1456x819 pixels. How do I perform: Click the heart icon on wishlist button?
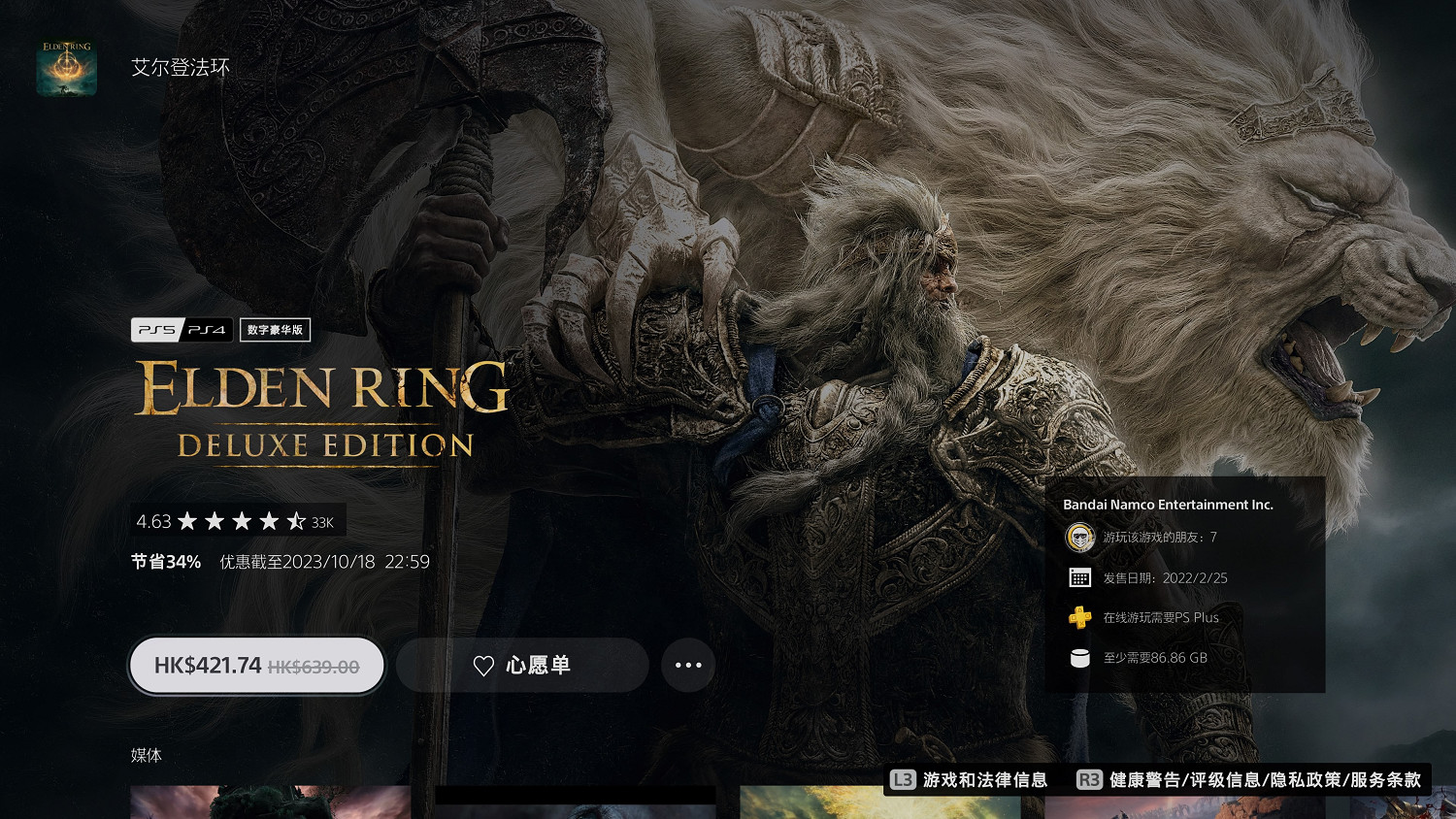click(x=483, y=666)
